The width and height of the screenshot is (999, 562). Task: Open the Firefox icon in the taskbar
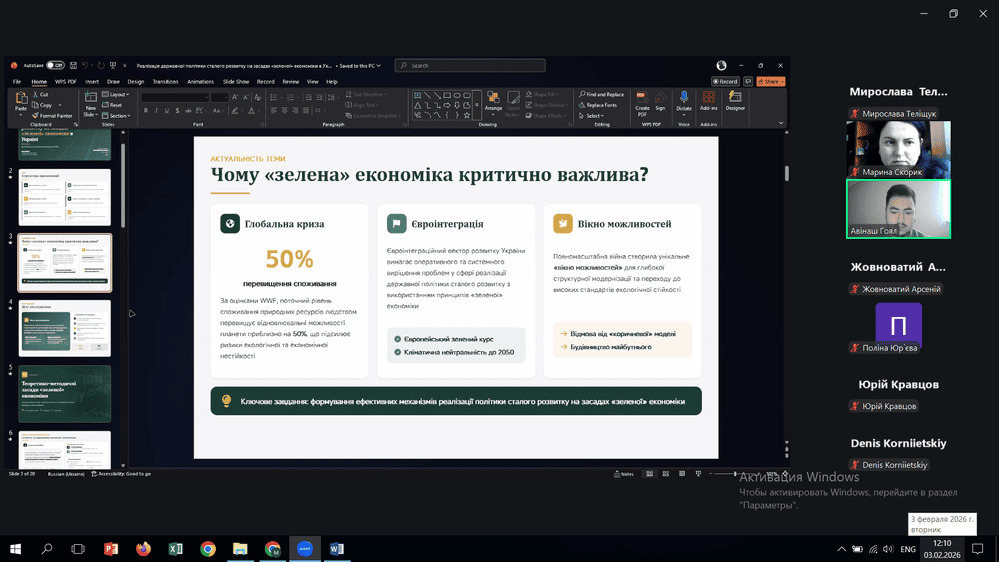pos(143,549)
